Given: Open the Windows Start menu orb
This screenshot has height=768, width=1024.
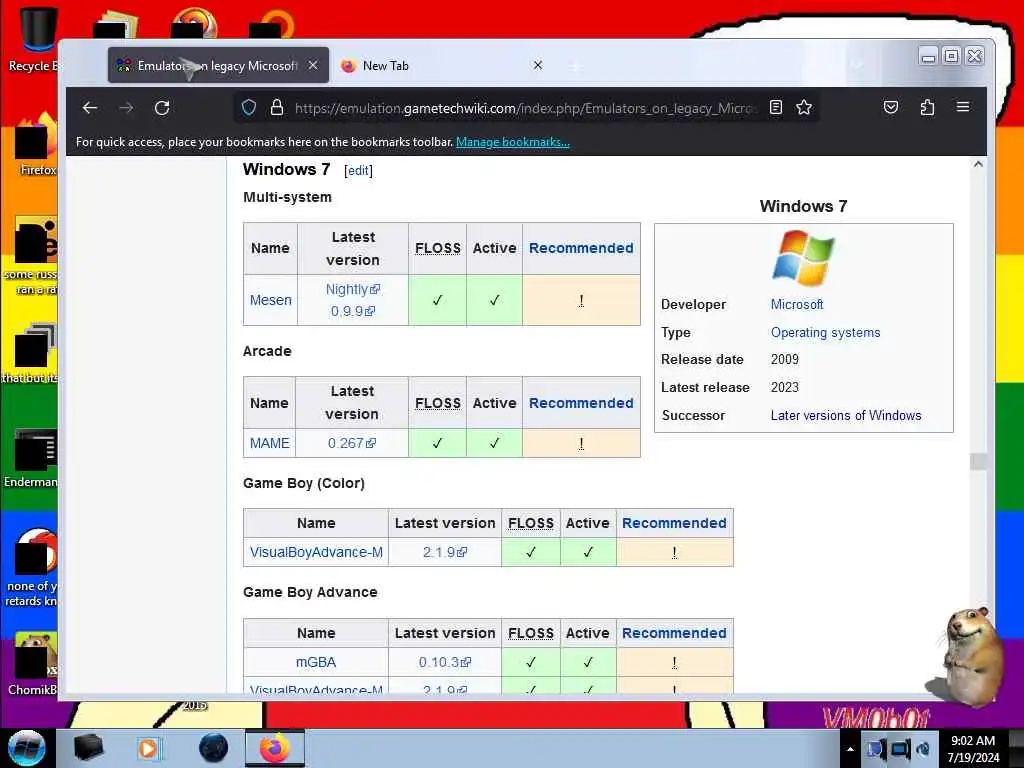Looking at the screenshot, I should tap(27, 748).
